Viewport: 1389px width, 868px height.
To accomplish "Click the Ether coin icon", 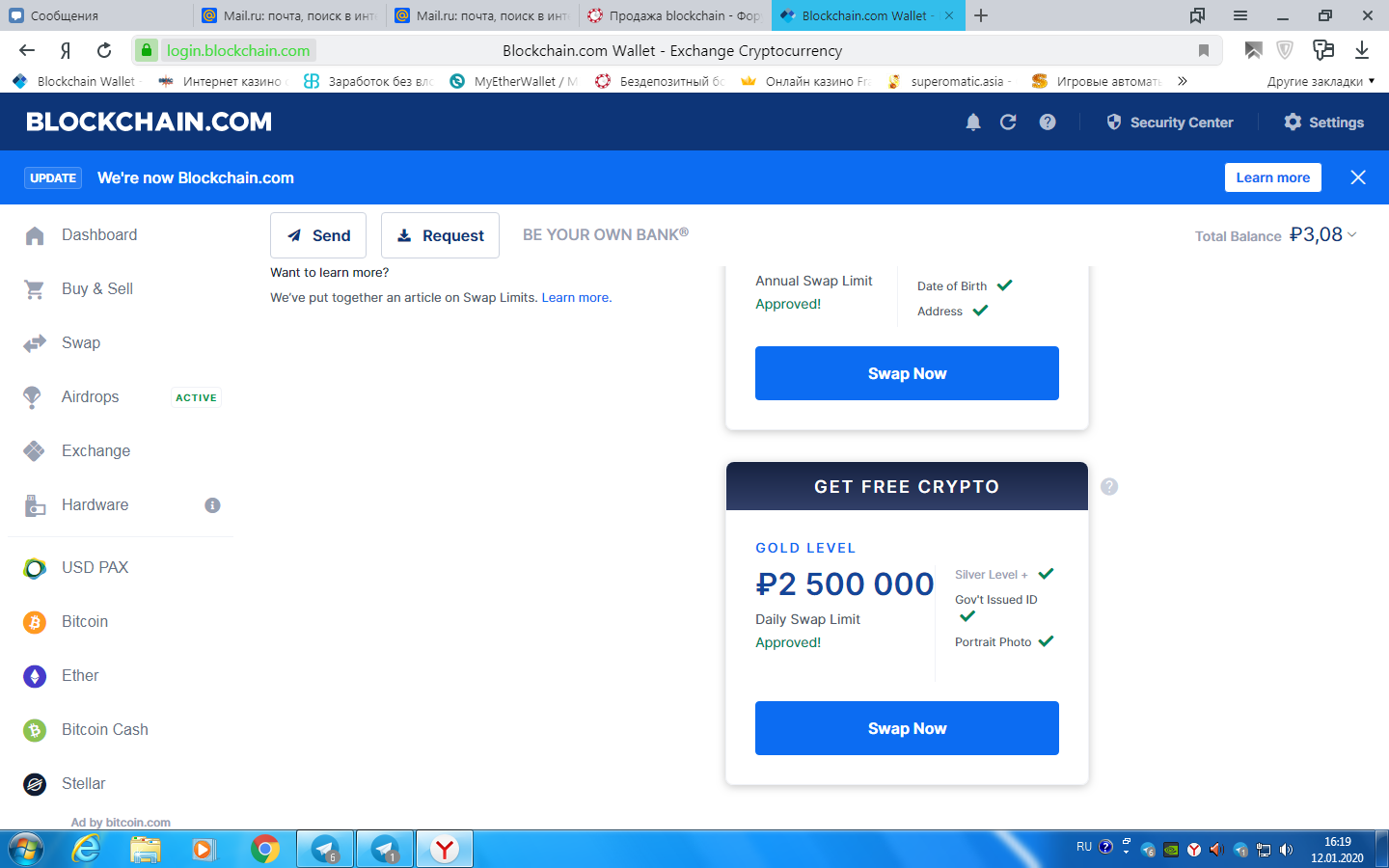I will (x=35, y=676).
